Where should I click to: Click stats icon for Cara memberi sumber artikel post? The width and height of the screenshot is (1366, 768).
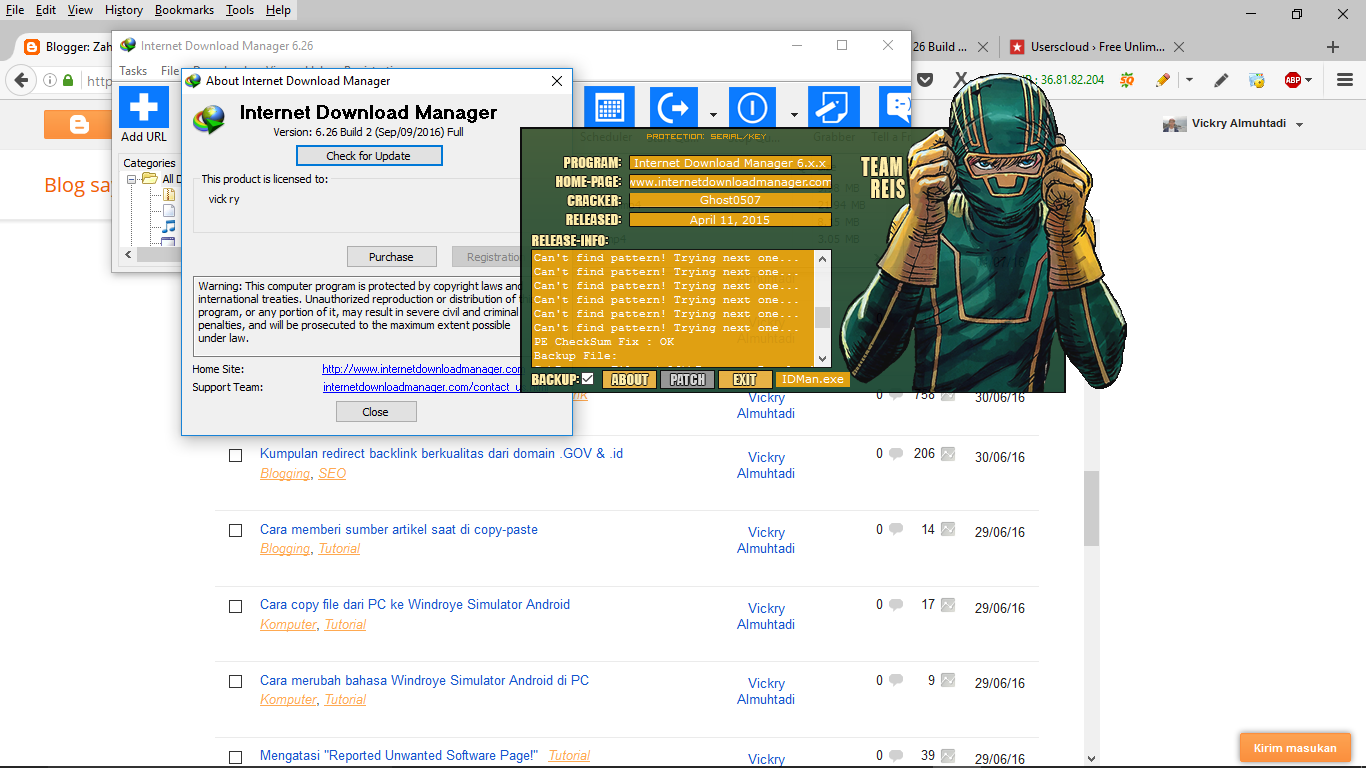[x=947, y=529]
